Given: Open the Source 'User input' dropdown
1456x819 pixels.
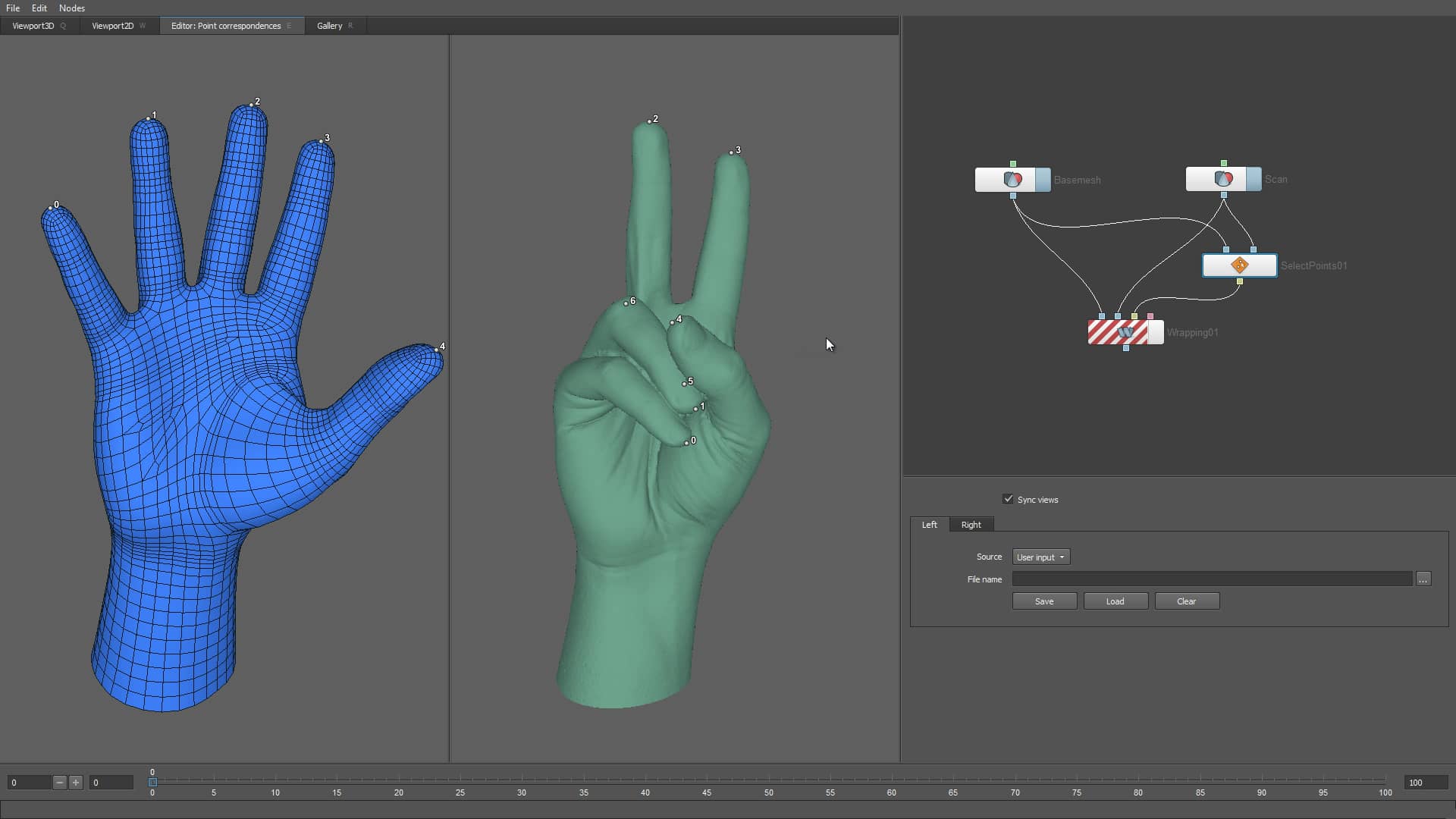Looking at the screenshot, I should [x=1040, y=557].
